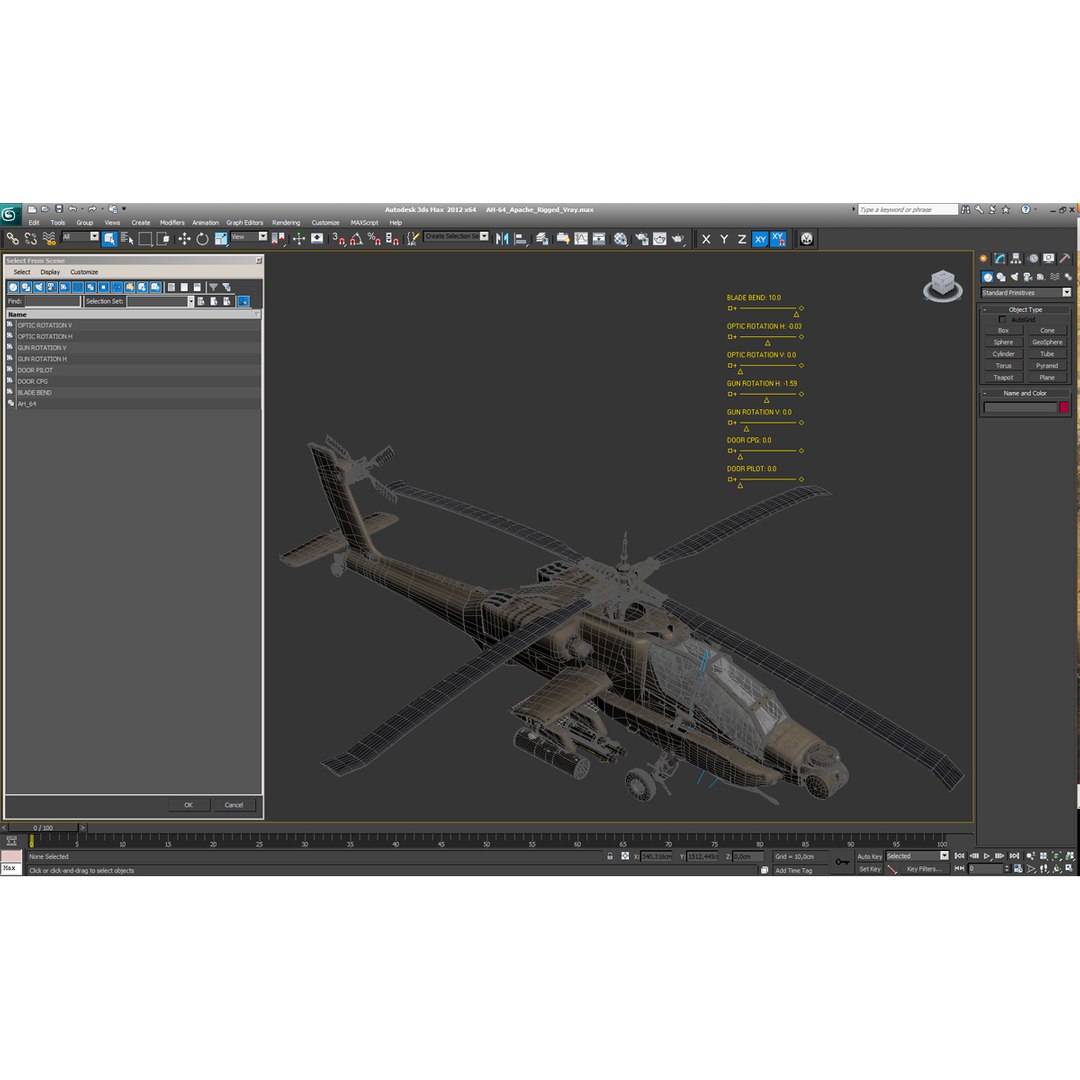Open the Edit menu
The image size is (1080, 1080).
pos(34,222)
